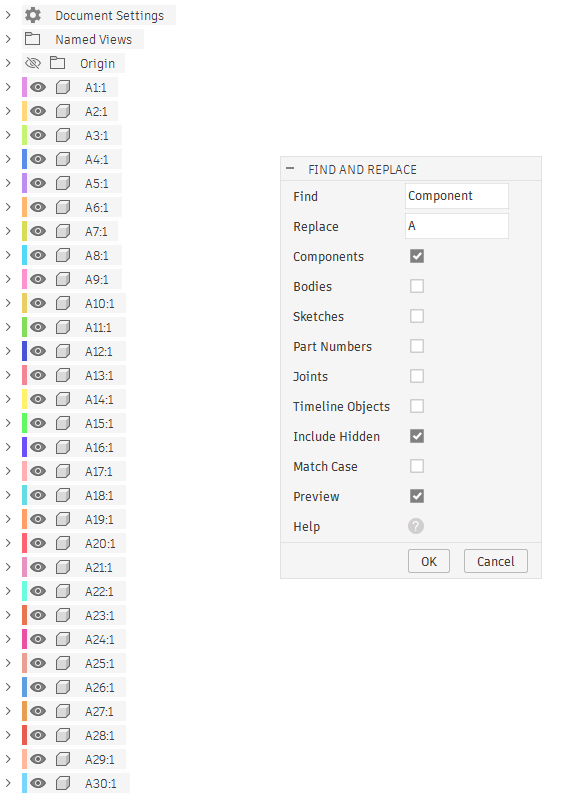Viewport: 572px width, 805px height.
Task: Disable the Include Hidden checkbox
Action: [417, 436]
